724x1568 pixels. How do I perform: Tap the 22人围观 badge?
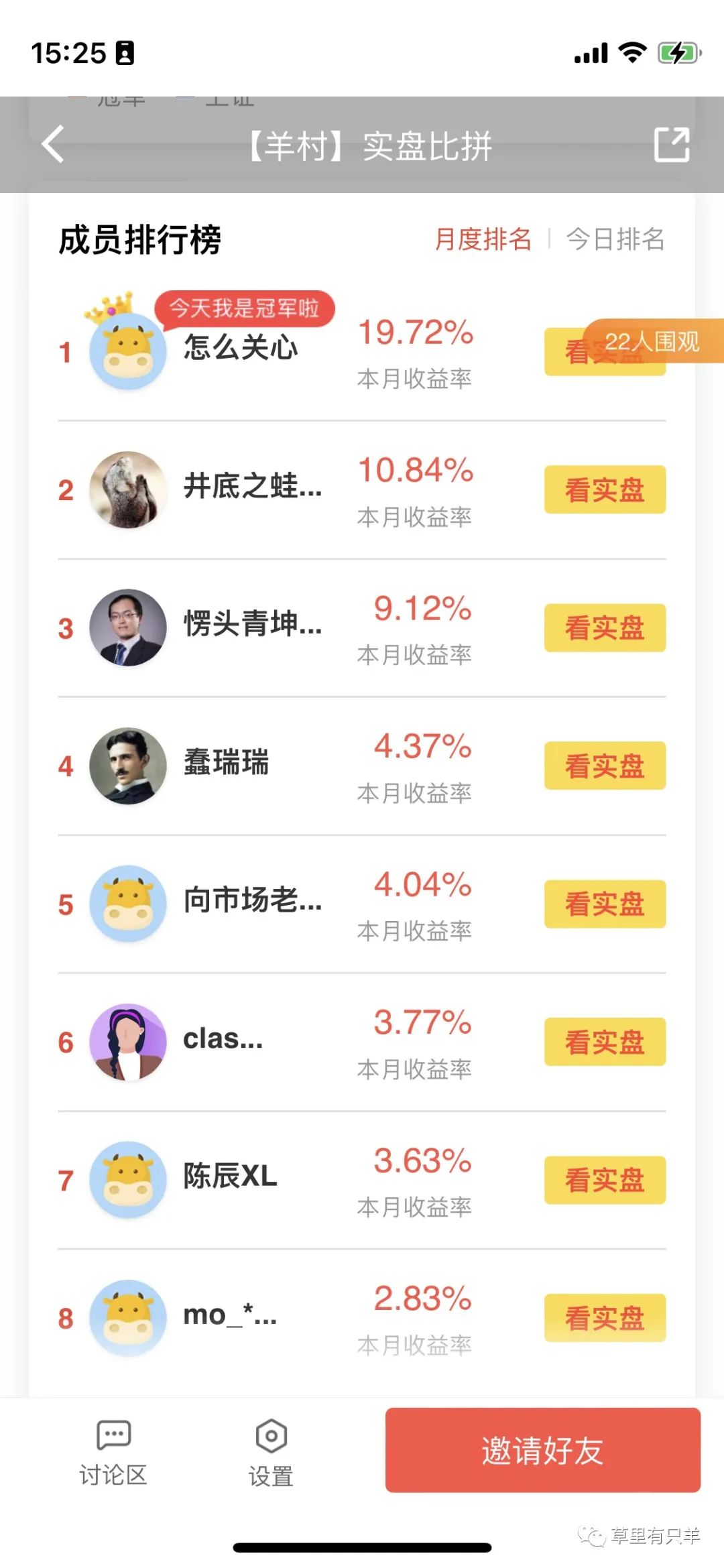653,342
